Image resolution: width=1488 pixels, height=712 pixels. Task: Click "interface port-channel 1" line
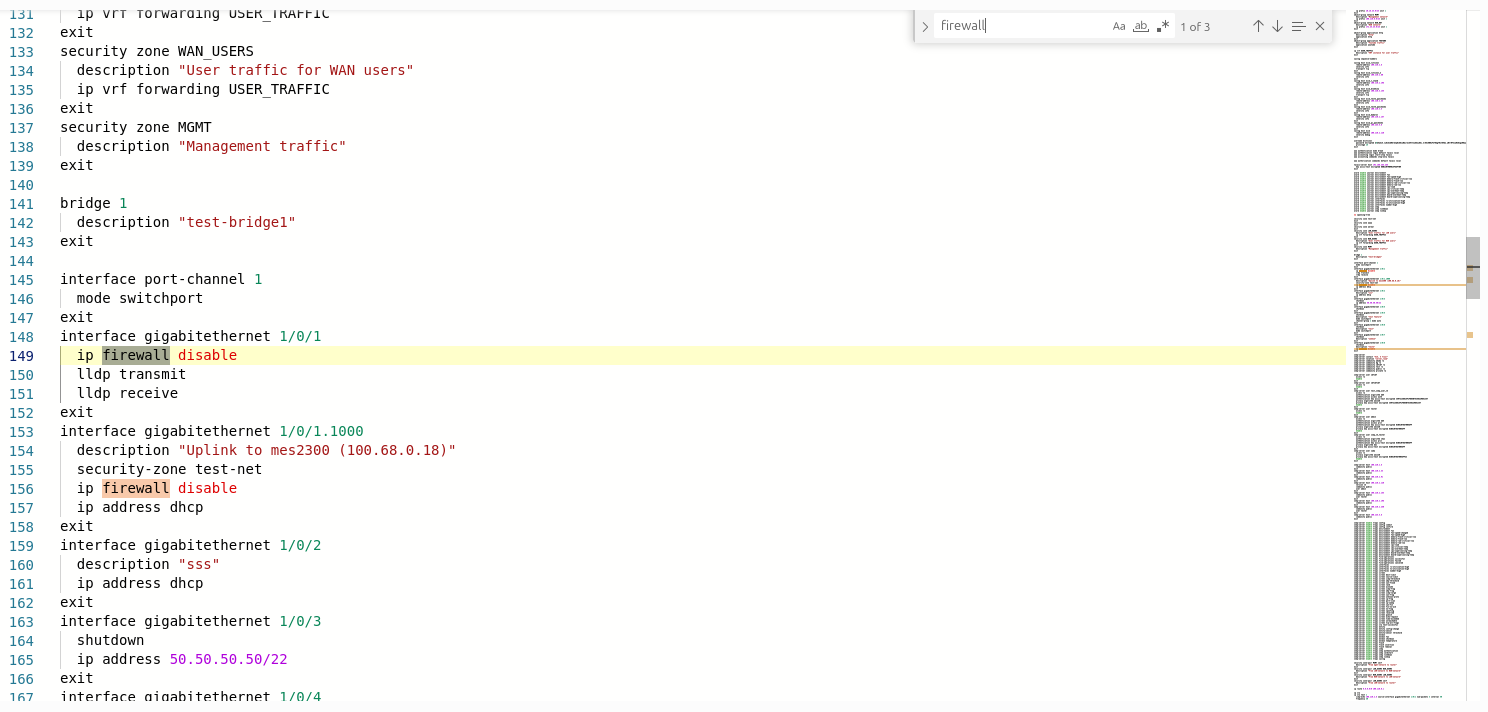tap(160, 279)
